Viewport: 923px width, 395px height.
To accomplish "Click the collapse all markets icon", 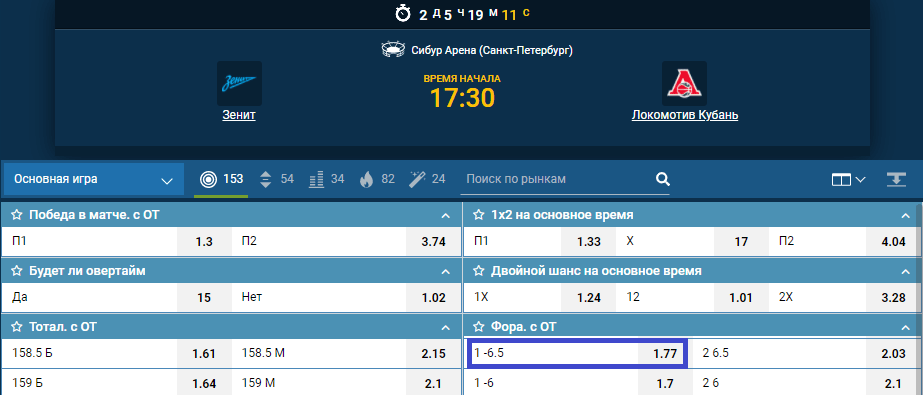I will point(896,180).
